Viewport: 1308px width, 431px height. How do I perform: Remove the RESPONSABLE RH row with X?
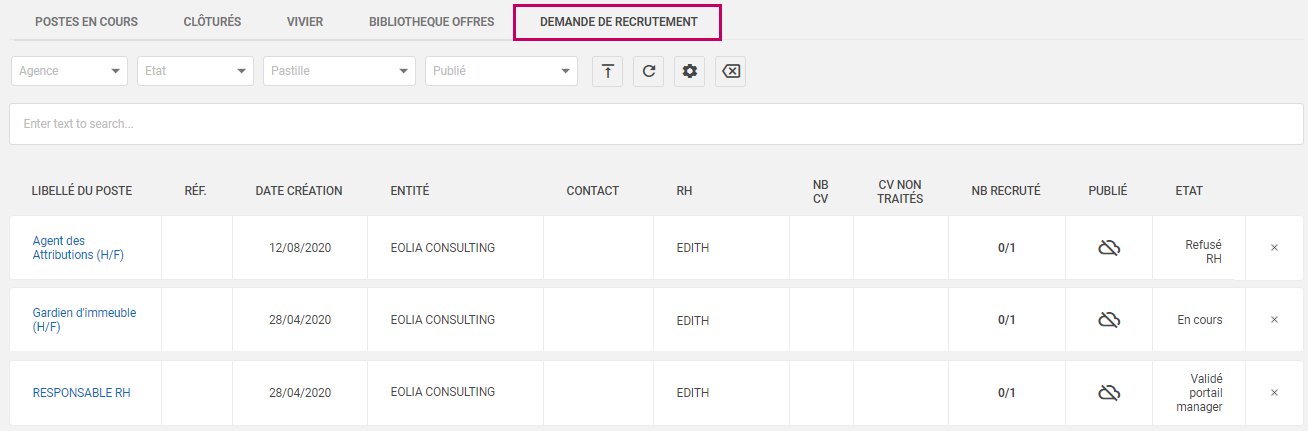[x=1274, y=393]
